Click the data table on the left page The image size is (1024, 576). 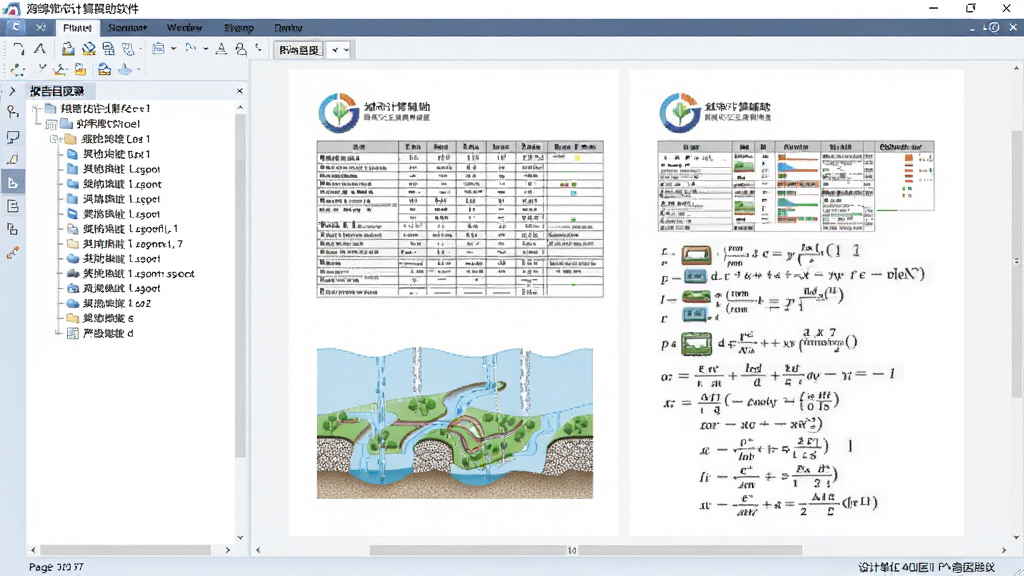460,219
